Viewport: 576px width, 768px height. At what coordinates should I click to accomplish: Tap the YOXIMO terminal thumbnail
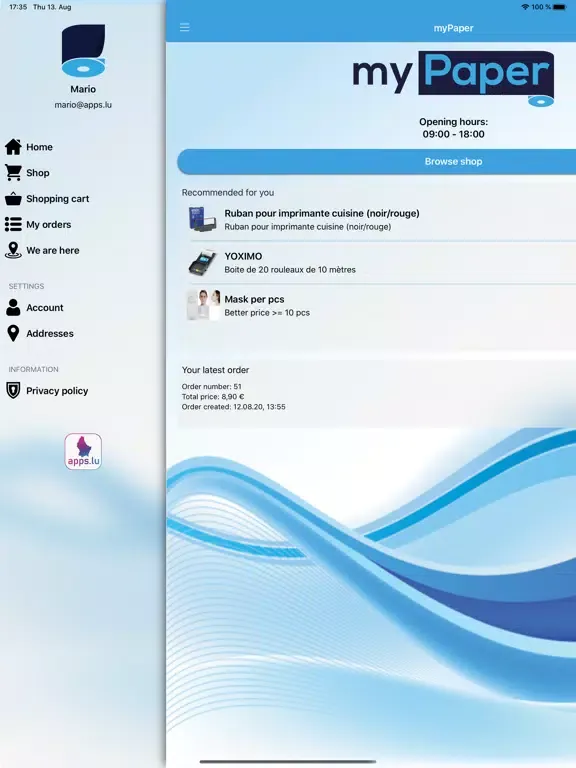coord(202,263)
